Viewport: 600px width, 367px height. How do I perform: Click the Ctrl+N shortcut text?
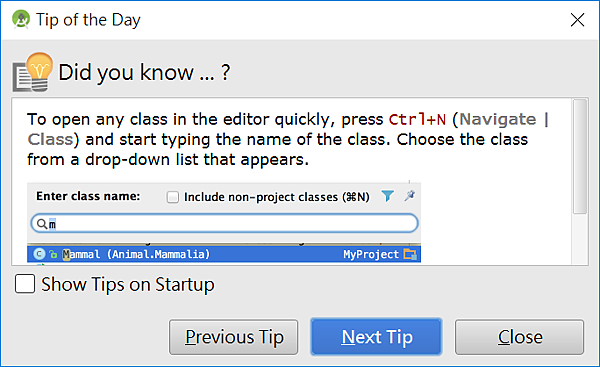coord(417,119)
